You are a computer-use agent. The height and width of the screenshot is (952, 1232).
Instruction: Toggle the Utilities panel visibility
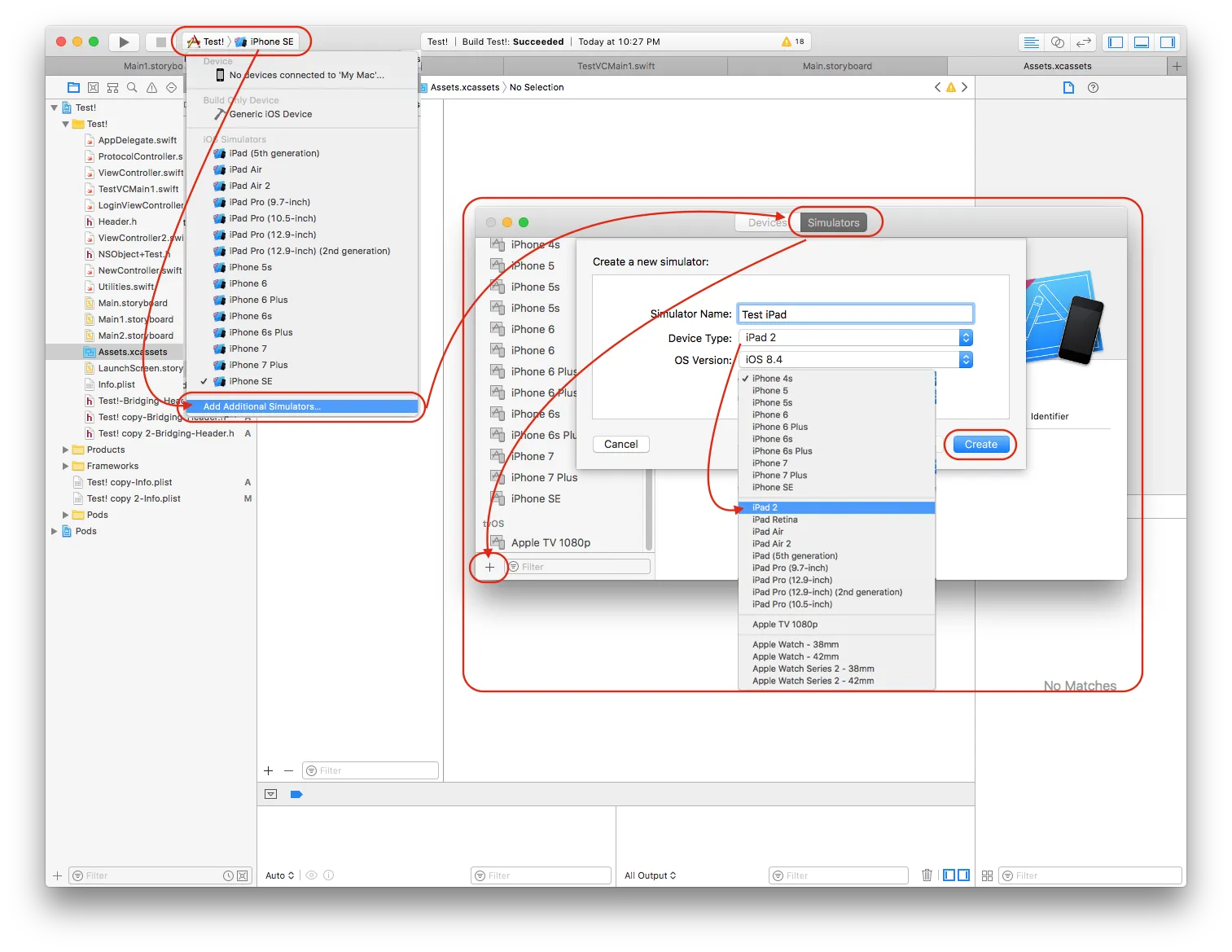click(1168, 42)
